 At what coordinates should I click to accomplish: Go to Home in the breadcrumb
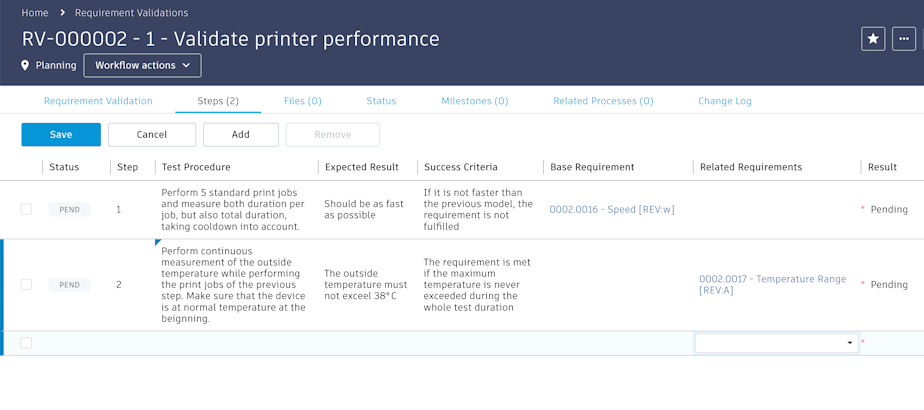point(35,13)
